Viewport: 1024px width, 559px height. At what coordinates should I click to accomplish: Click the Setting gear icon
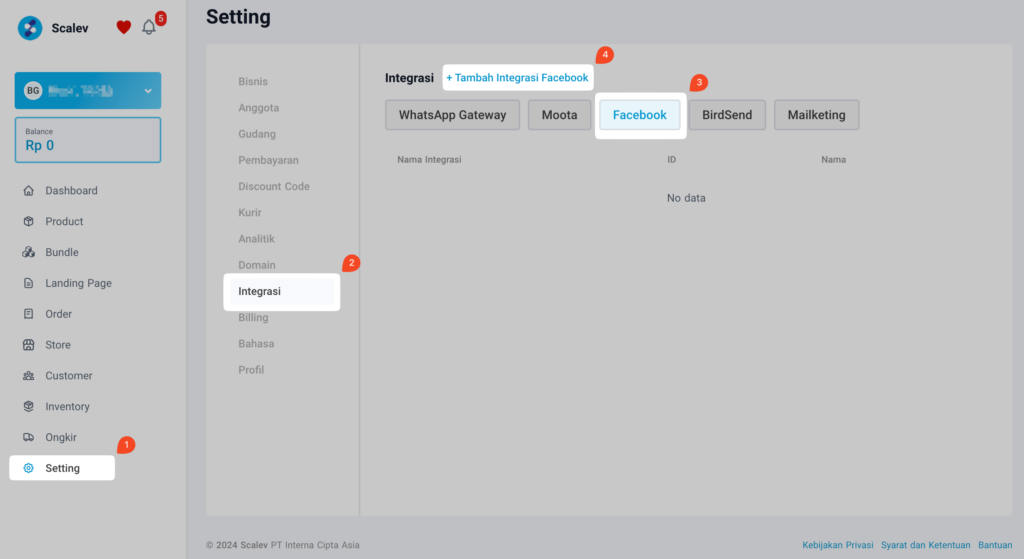[28, 468]
